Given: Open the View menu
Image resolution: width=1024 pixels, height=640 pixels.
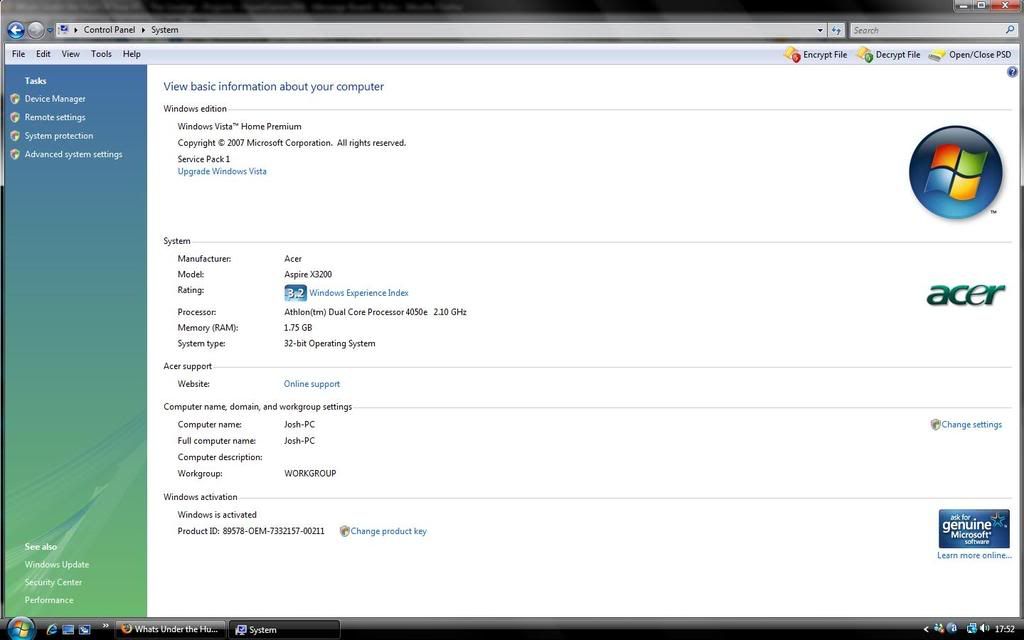Looking at the screenshot, I should 71,54.
